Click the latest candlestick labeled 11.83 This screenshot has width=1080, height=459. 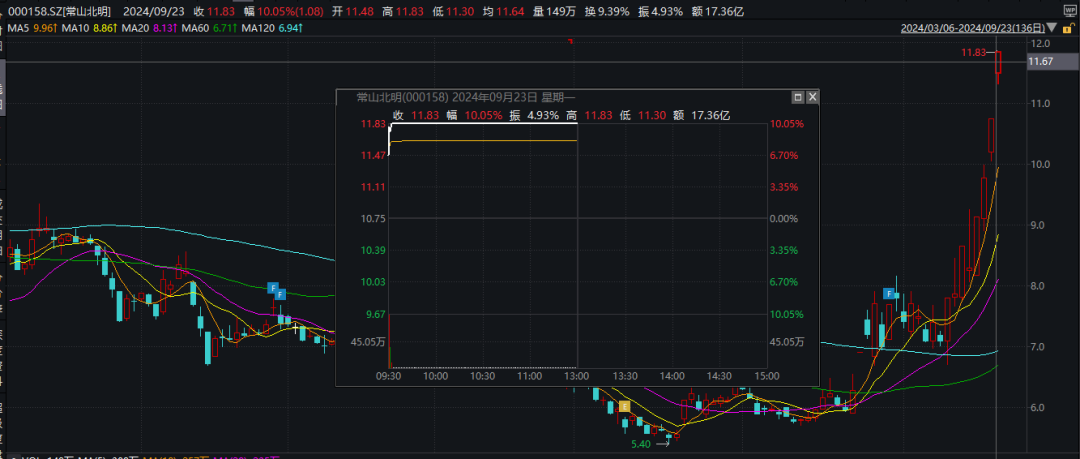[x=998, y=66]
